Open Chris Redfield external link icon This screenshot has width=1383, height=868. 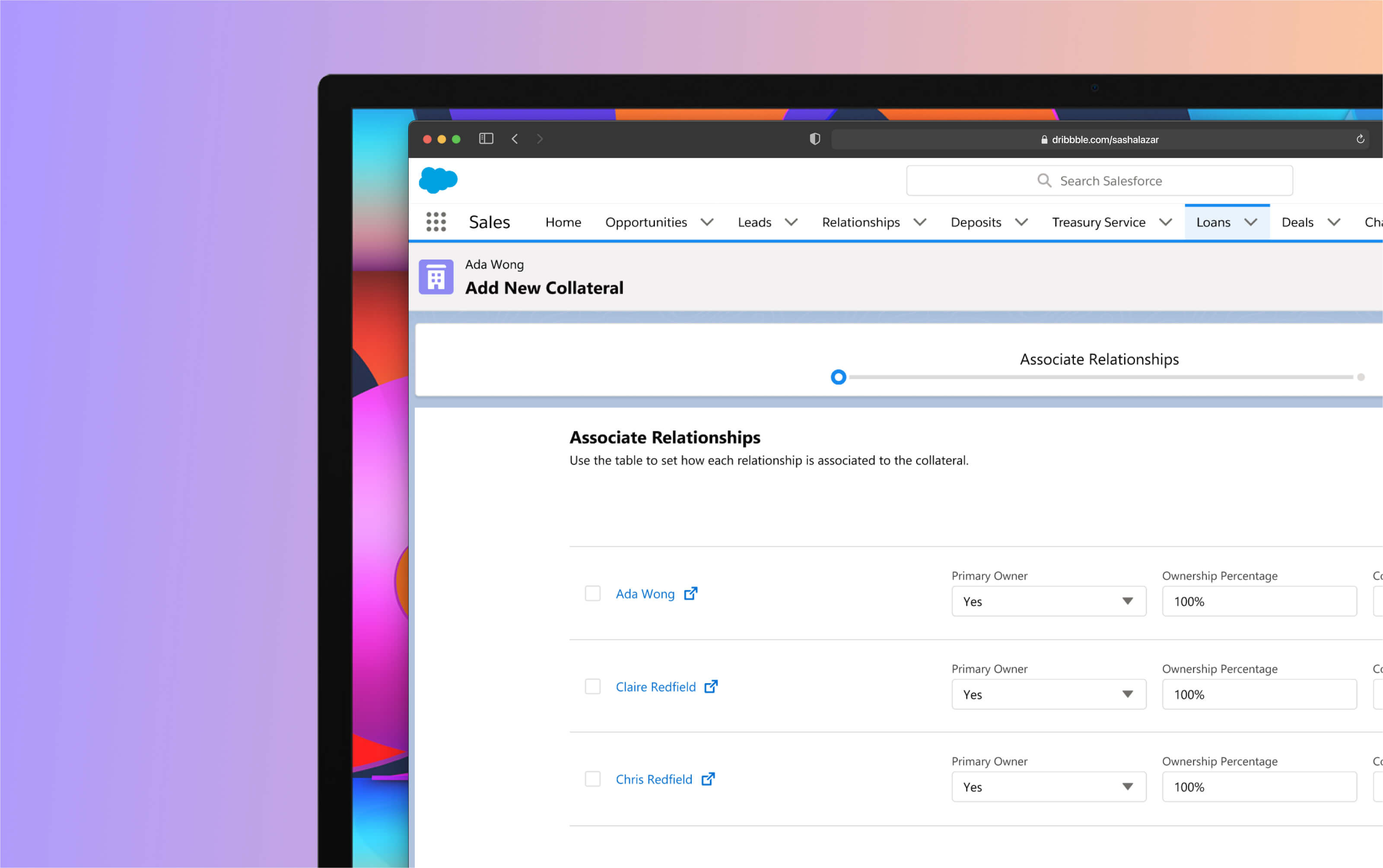[x=708, y=779]
